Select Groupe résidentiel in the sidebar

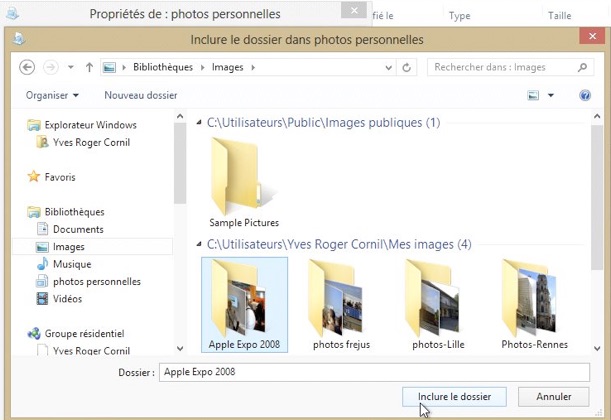[x=84, y=334]
